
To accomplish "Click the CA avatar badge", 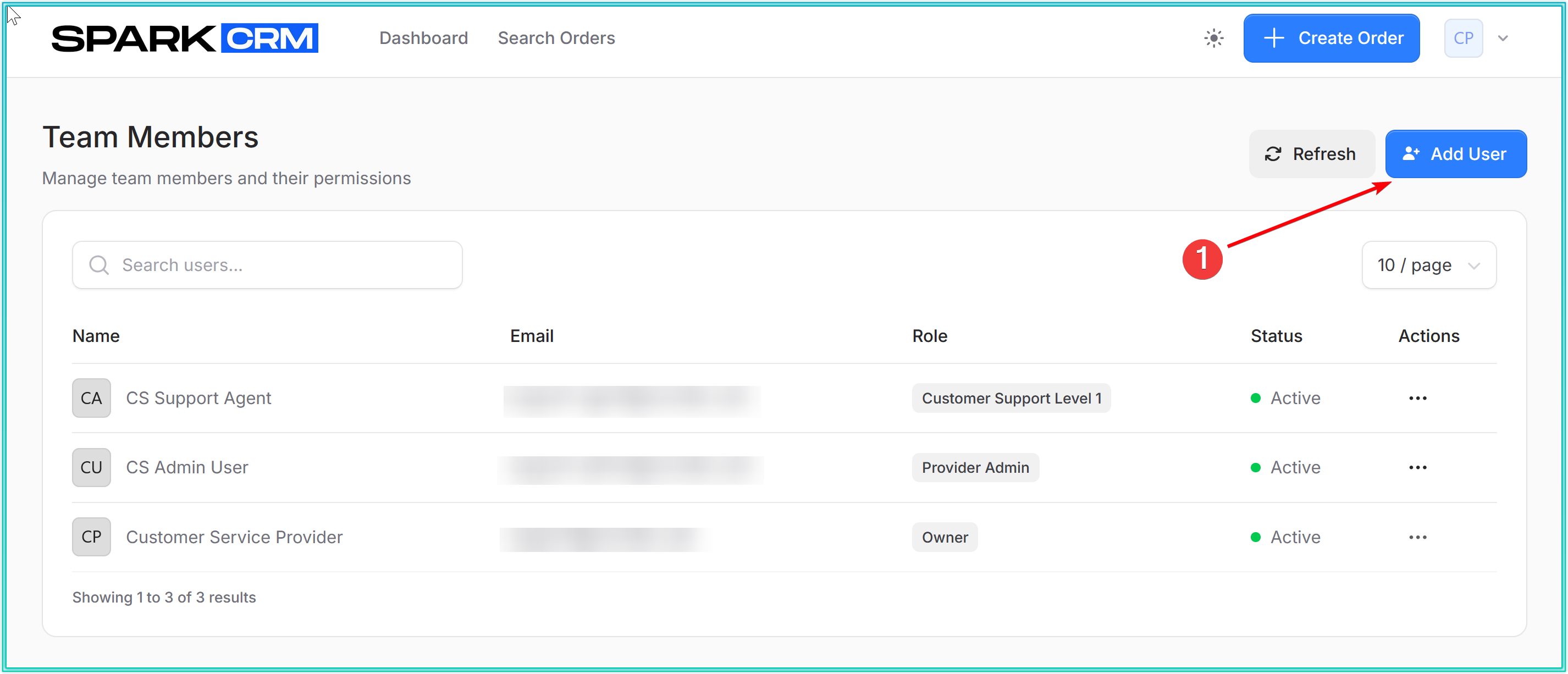I will pos(91,398).
